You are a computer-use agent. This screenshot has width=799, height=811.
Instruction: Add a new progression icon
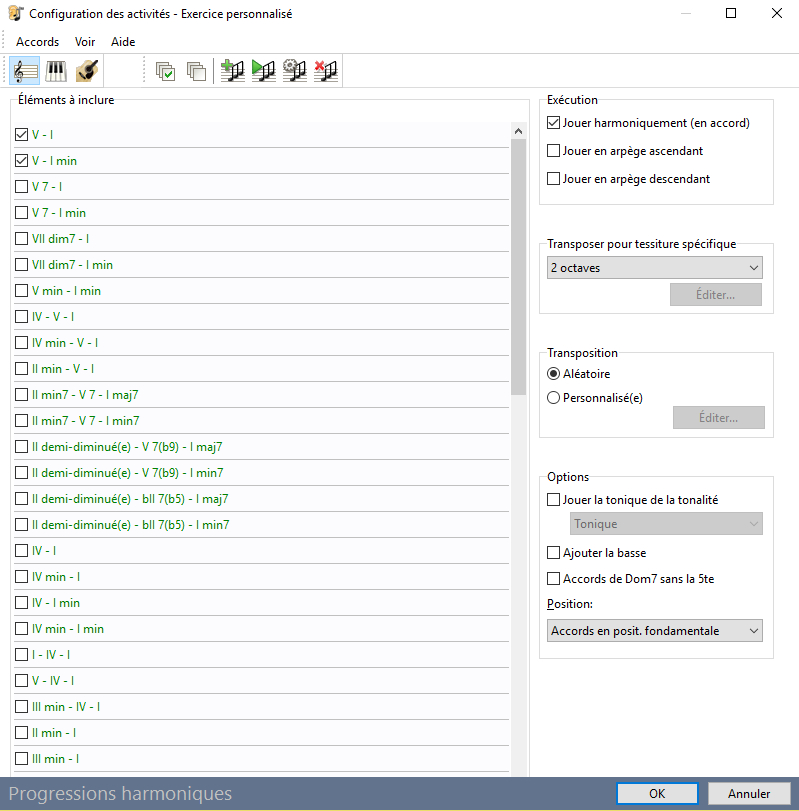click(232, 71)
